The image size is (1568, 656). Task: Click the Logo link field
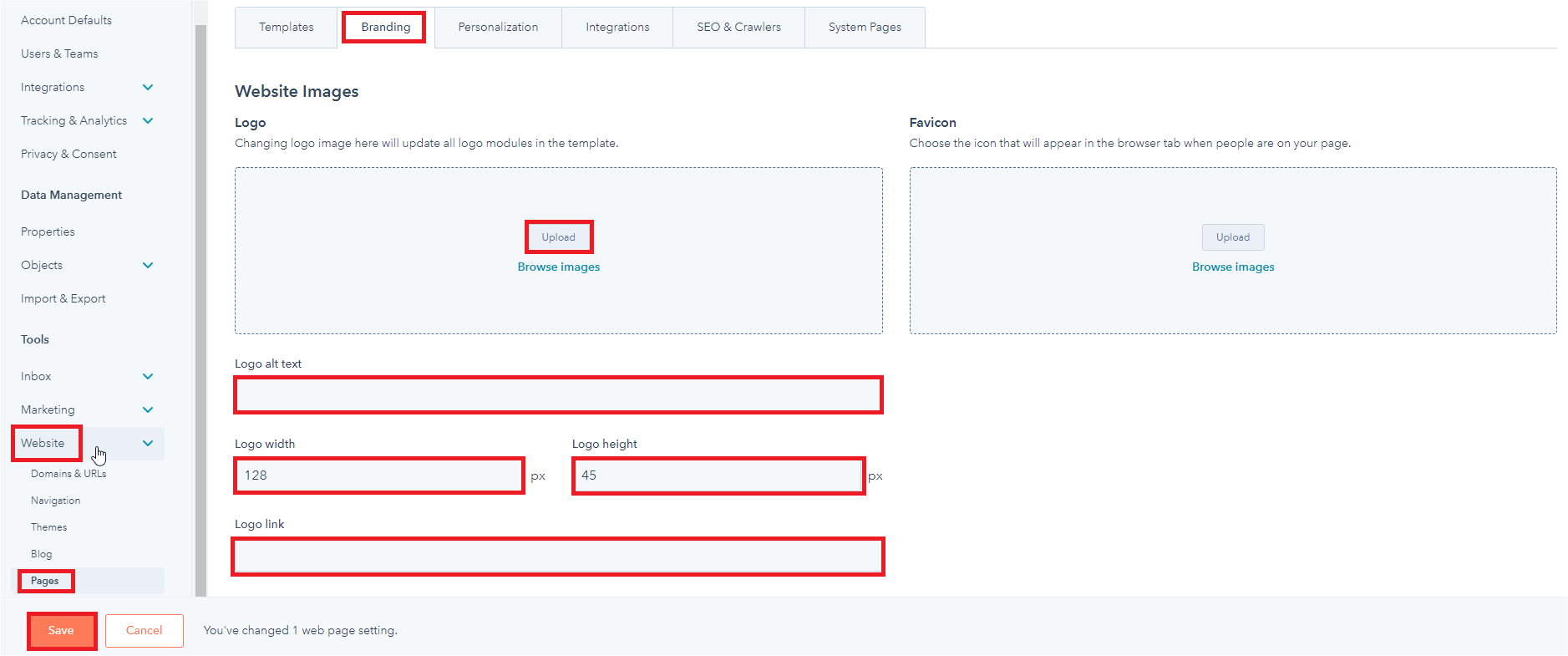[x=558, y=557]
